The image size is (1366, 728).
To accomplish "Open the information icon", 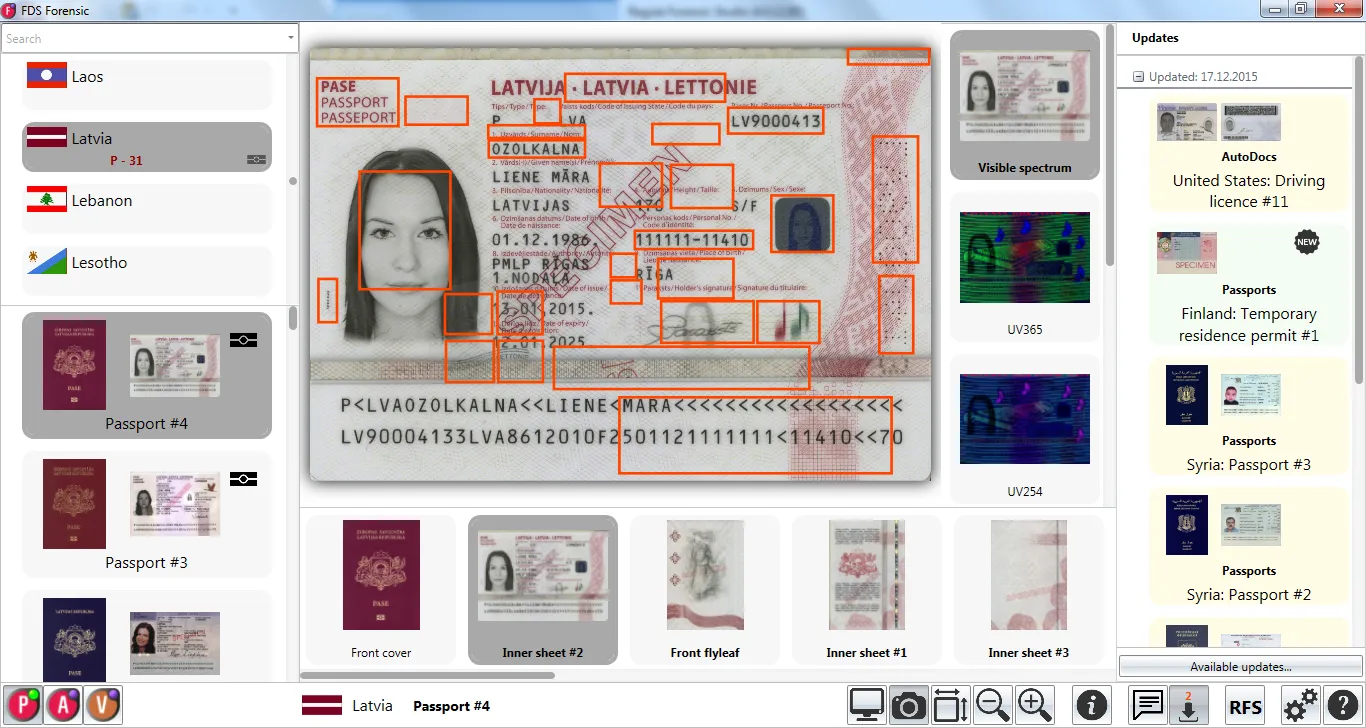I will [1091, 706].
